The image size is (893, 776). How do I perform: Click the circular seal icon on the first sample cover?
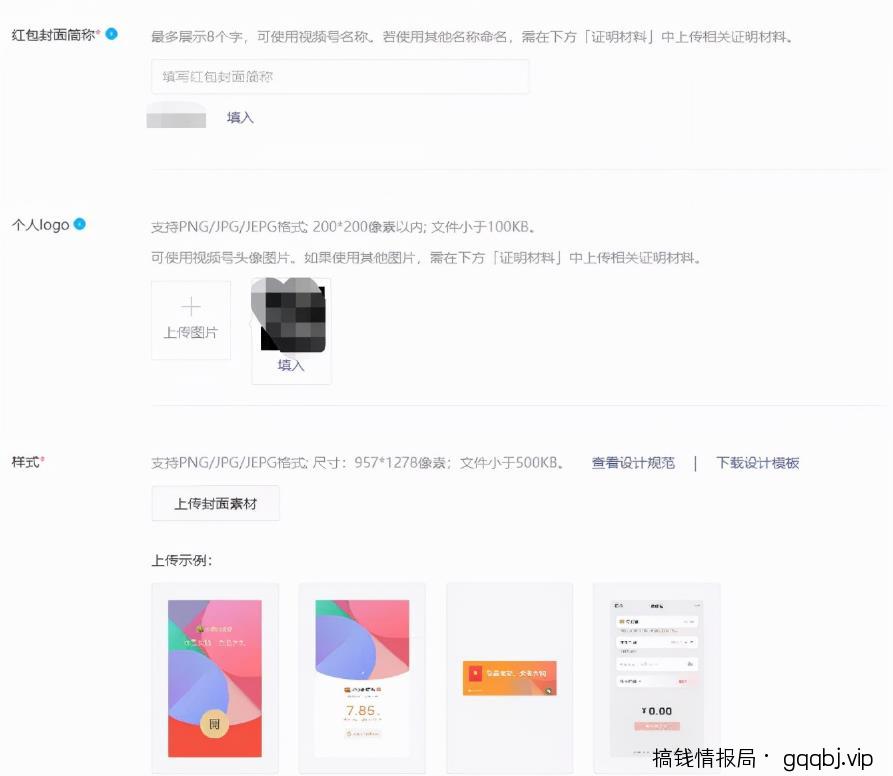pyautogui.click(x=216, y=725)
